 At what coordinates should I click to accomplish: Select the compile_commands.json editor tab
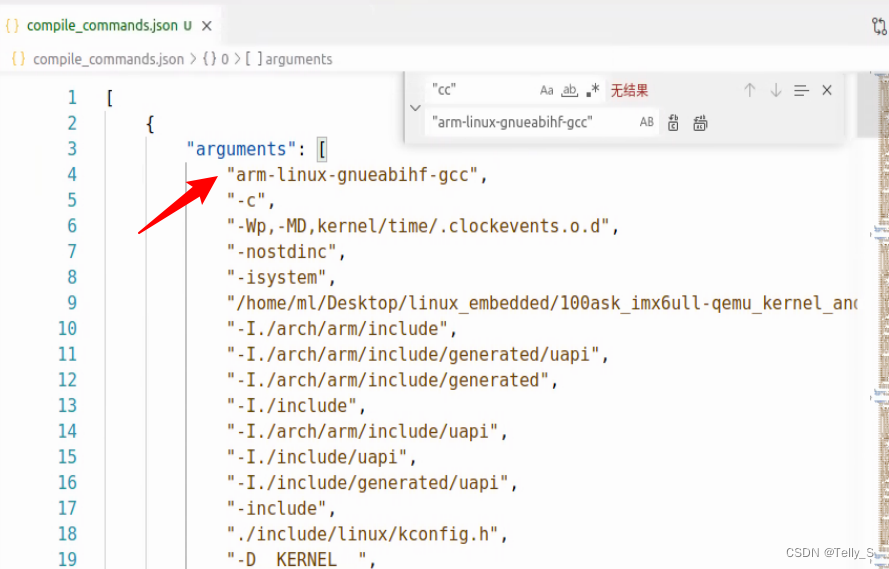(108, 26)
